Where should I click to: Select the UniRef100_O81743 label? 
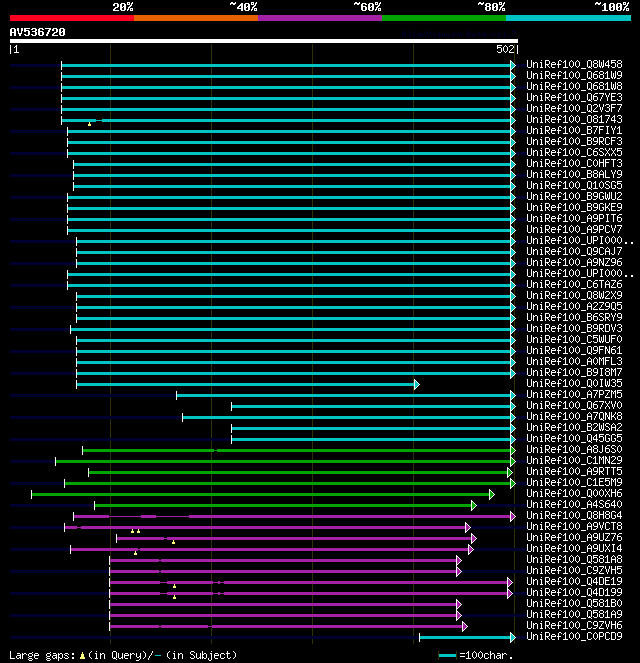pyautogui.click(x=574, y=119)
